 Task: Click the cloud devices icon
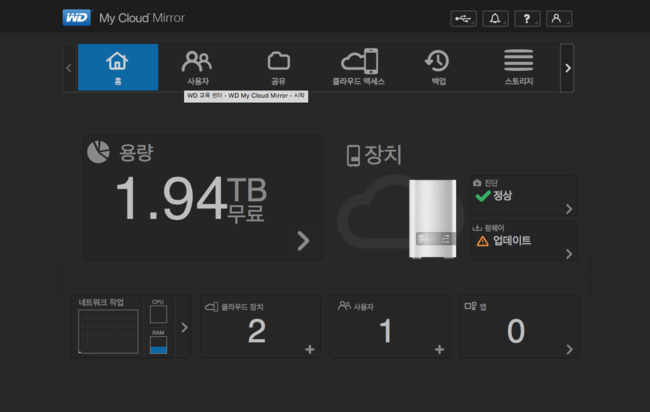click(211, 307)
